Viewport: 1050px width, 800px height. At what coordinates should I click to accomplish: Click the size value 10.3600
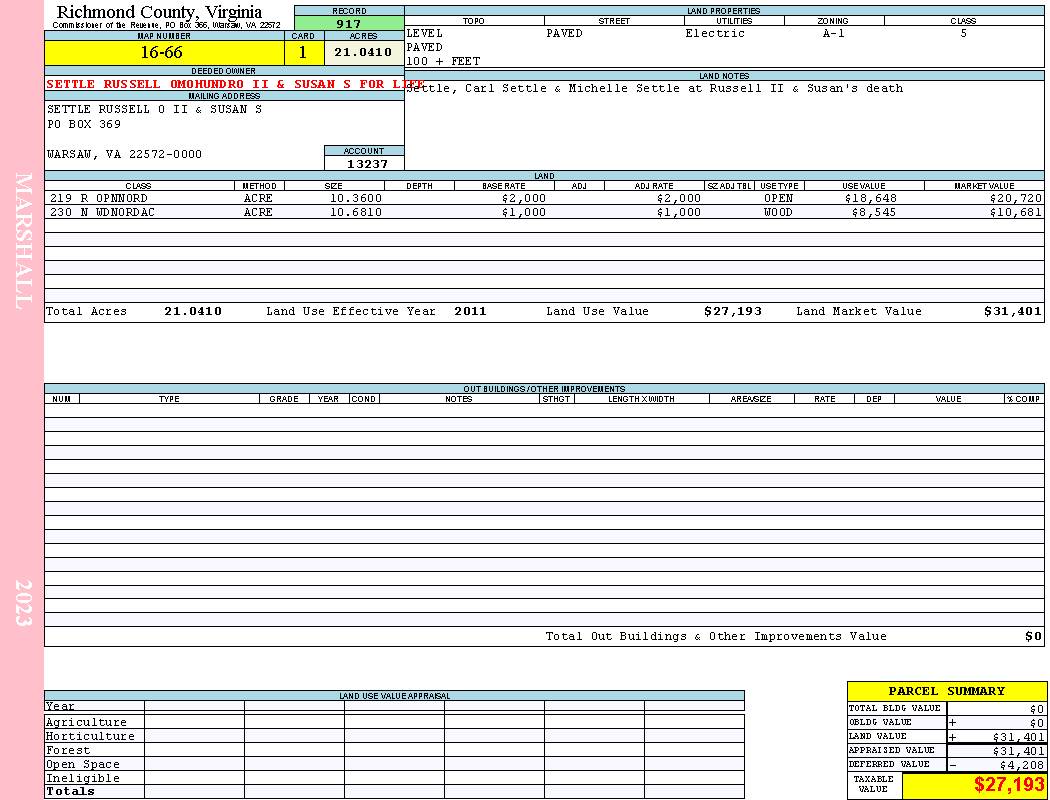point(356,198)
